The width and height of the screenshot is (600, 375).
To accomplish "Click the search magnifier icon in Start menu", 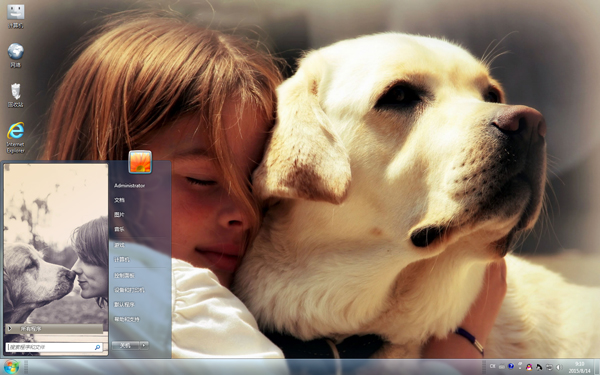I will [x=98, y=347].
